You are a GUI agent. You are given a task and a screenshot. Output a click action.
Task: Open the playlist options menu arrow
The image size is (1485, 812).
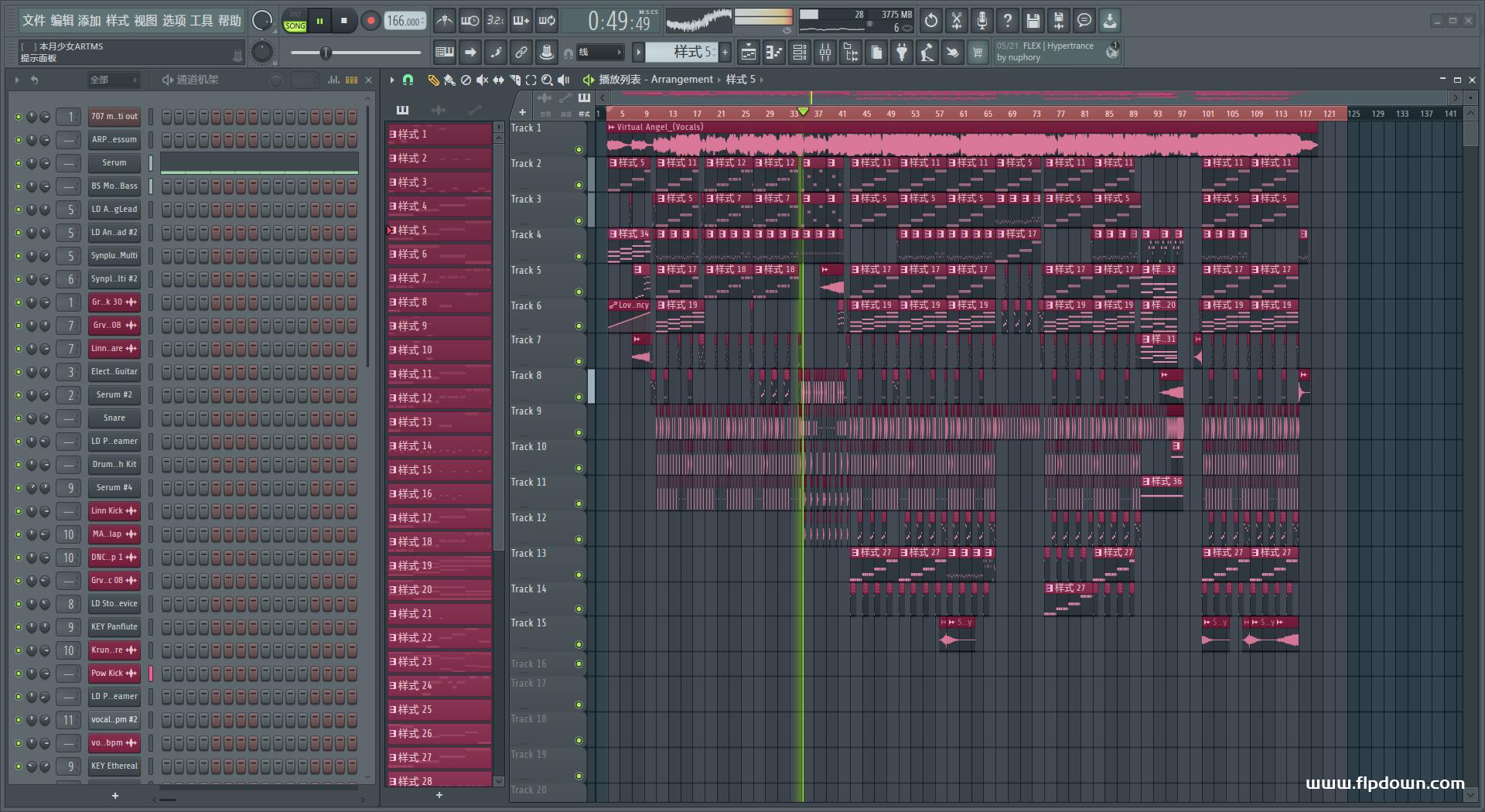[x=392, y=80]
